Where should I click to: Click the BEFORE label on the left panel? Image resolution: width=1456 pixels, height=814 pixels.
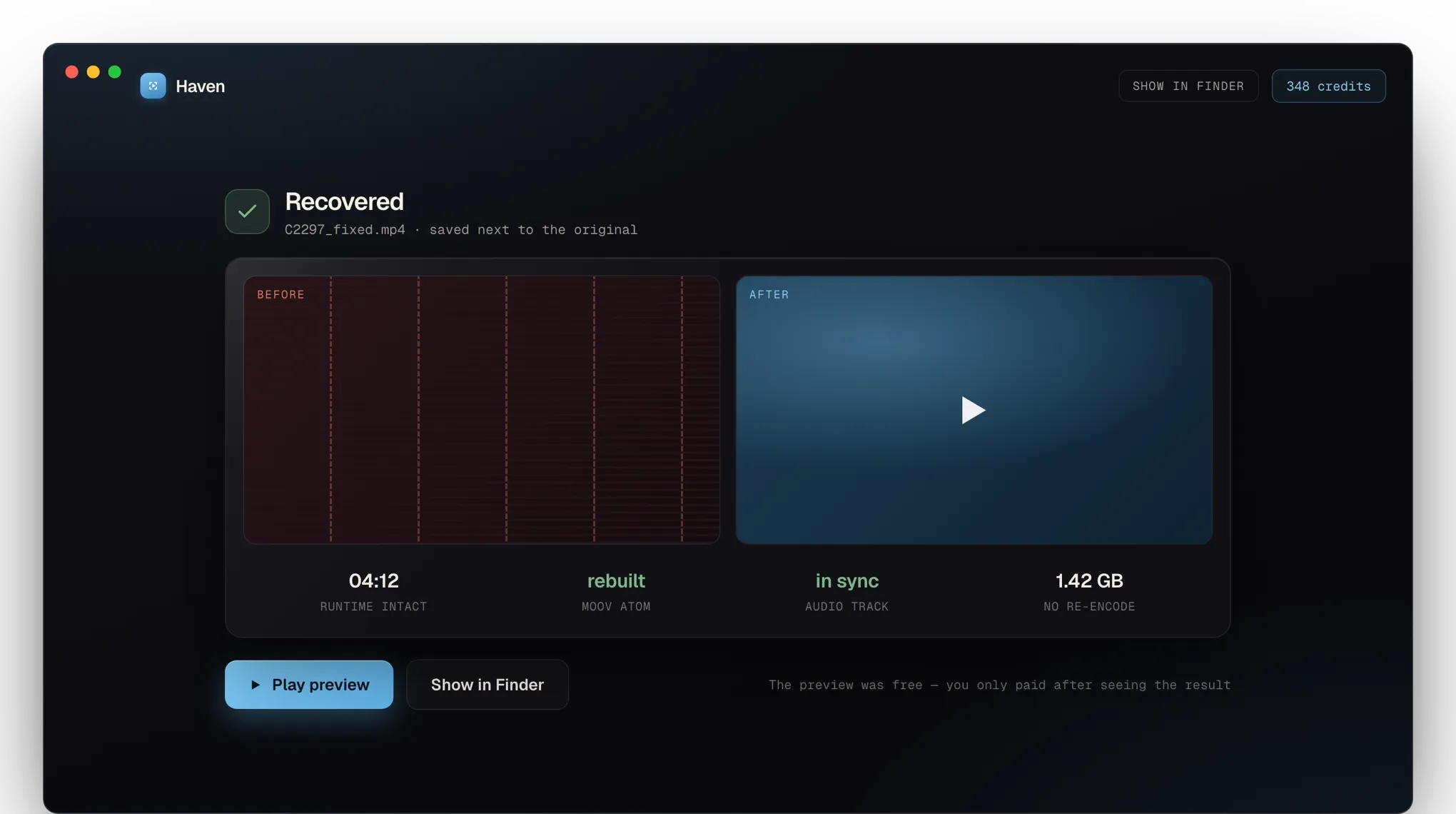pos(280,295)
